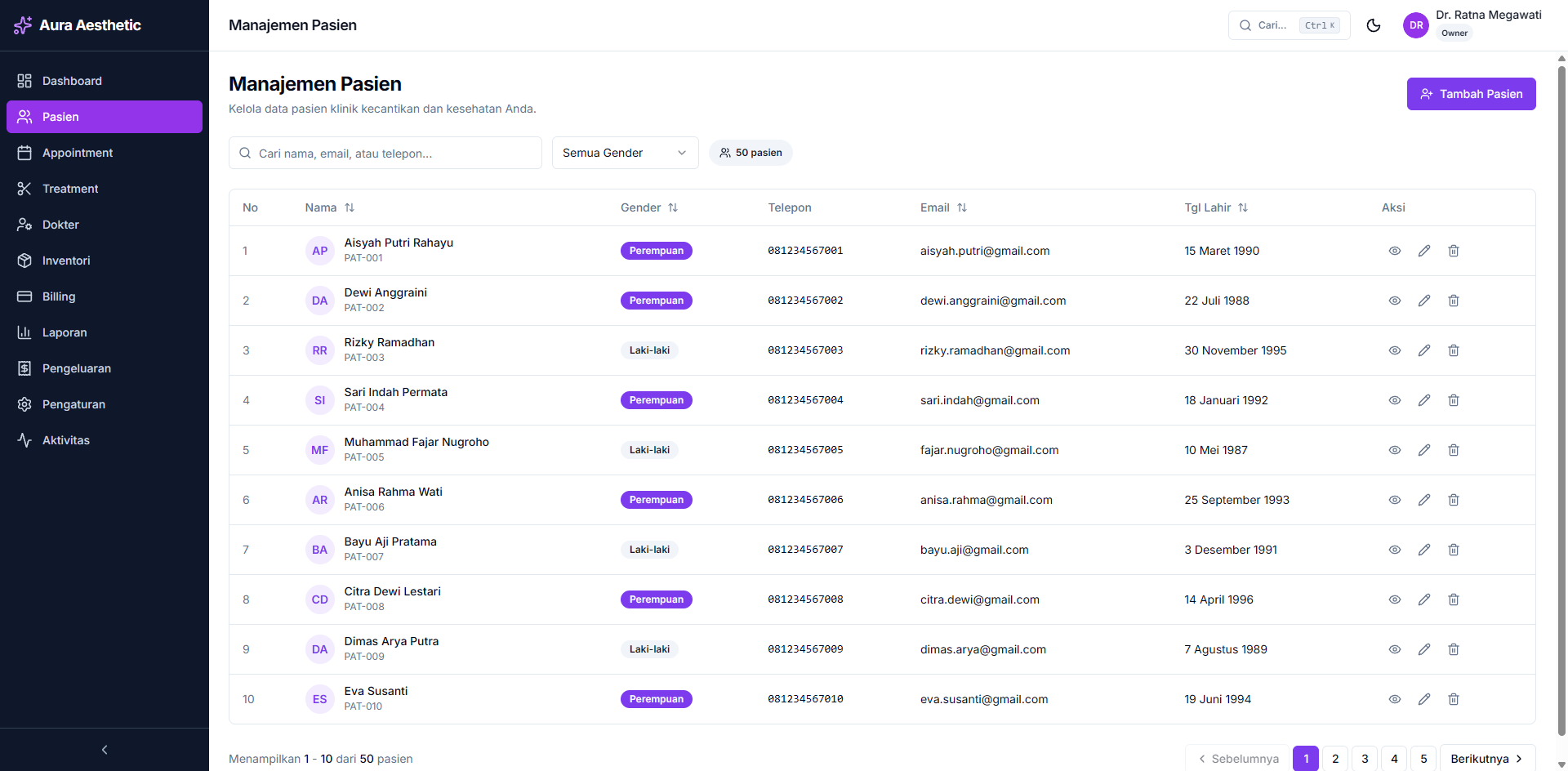Focus the patient name search field
Image resolution: width=1568 pixels, height=771 pixels.
click(x=392, y=154)
